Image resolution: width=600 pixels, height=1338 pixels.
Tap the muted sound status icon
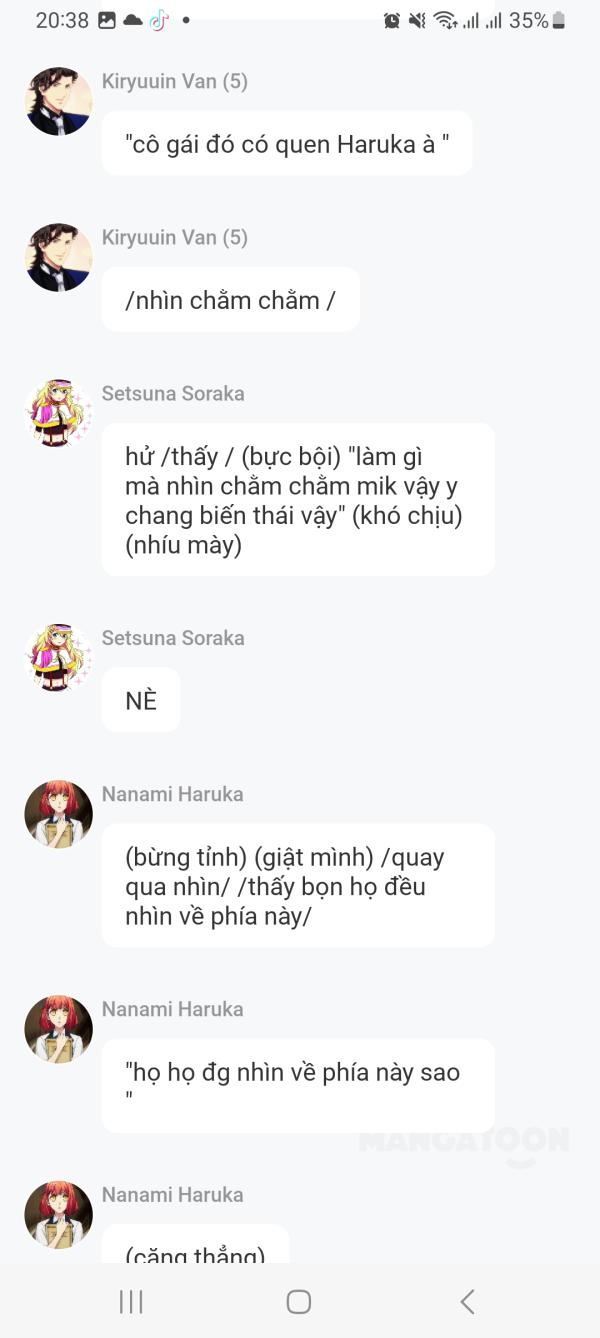pyautogui.click(x=417, y=20)
